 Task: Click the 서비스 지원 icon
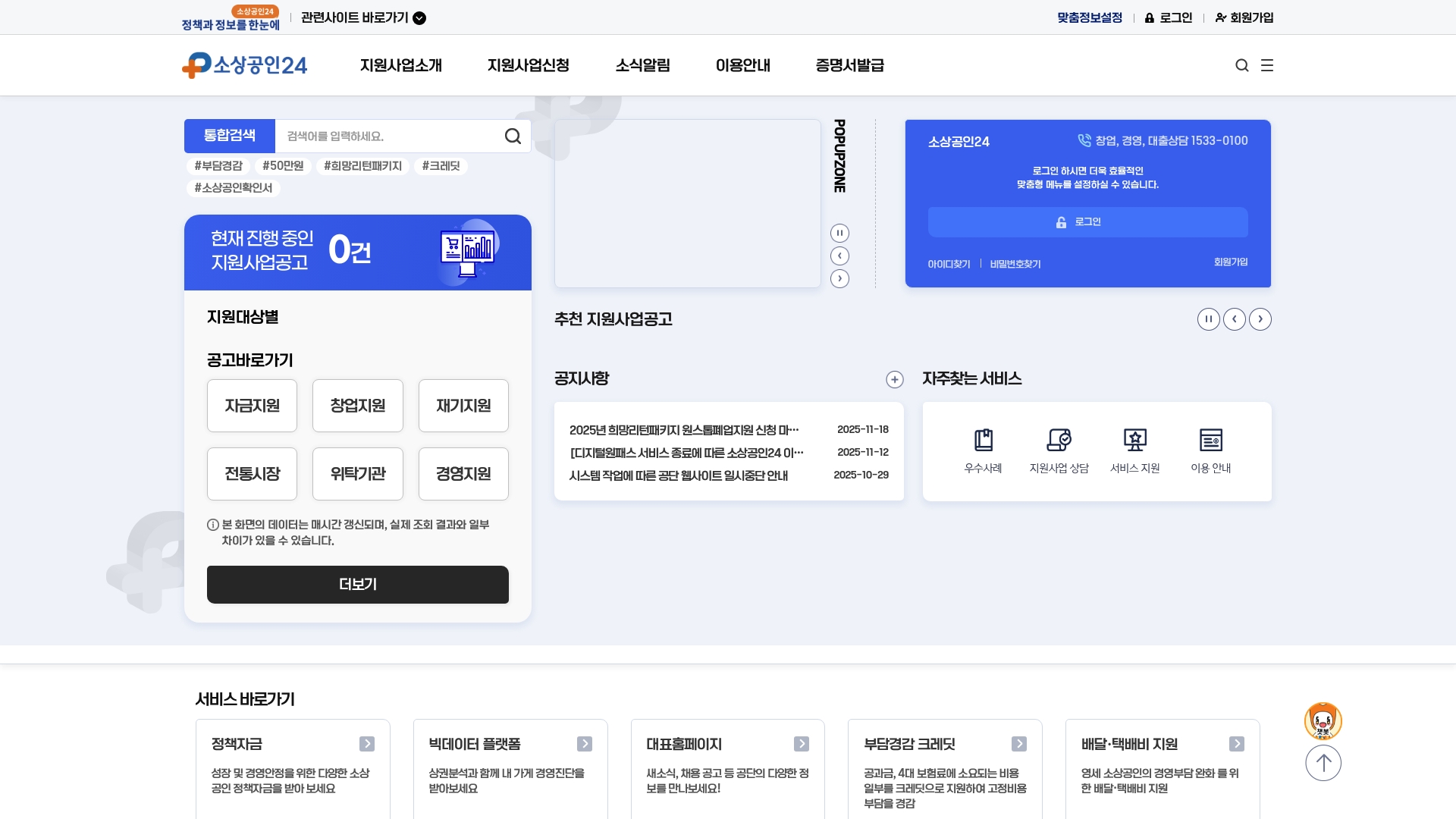coord(1134,440)
